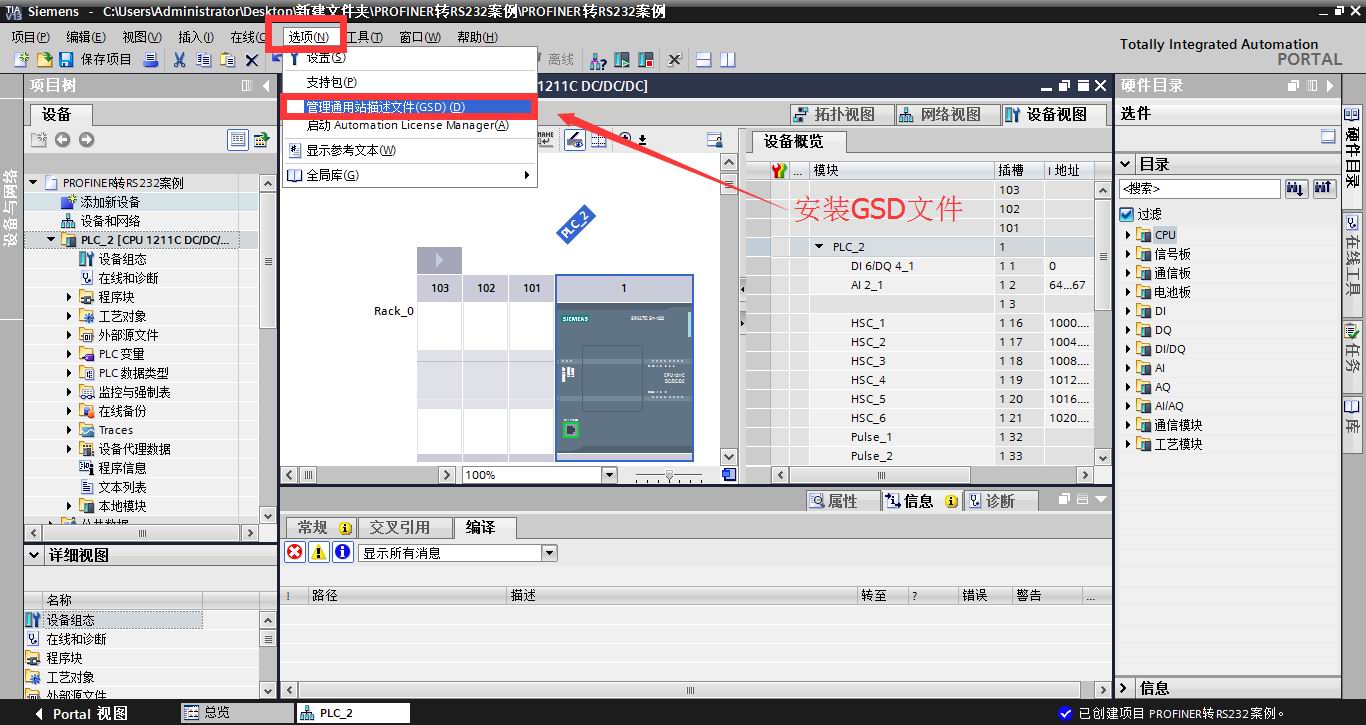Image resolution: width=1366 pixels, height=725 pixels.
Task: Open the 工具 menu
Action: pos(364,37)
